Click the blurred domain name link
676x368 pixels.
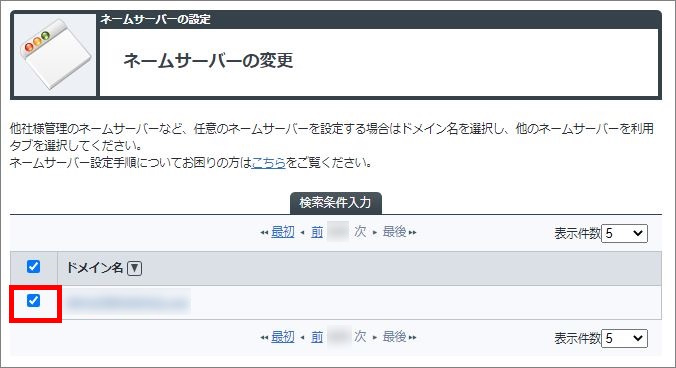[128, 303]
